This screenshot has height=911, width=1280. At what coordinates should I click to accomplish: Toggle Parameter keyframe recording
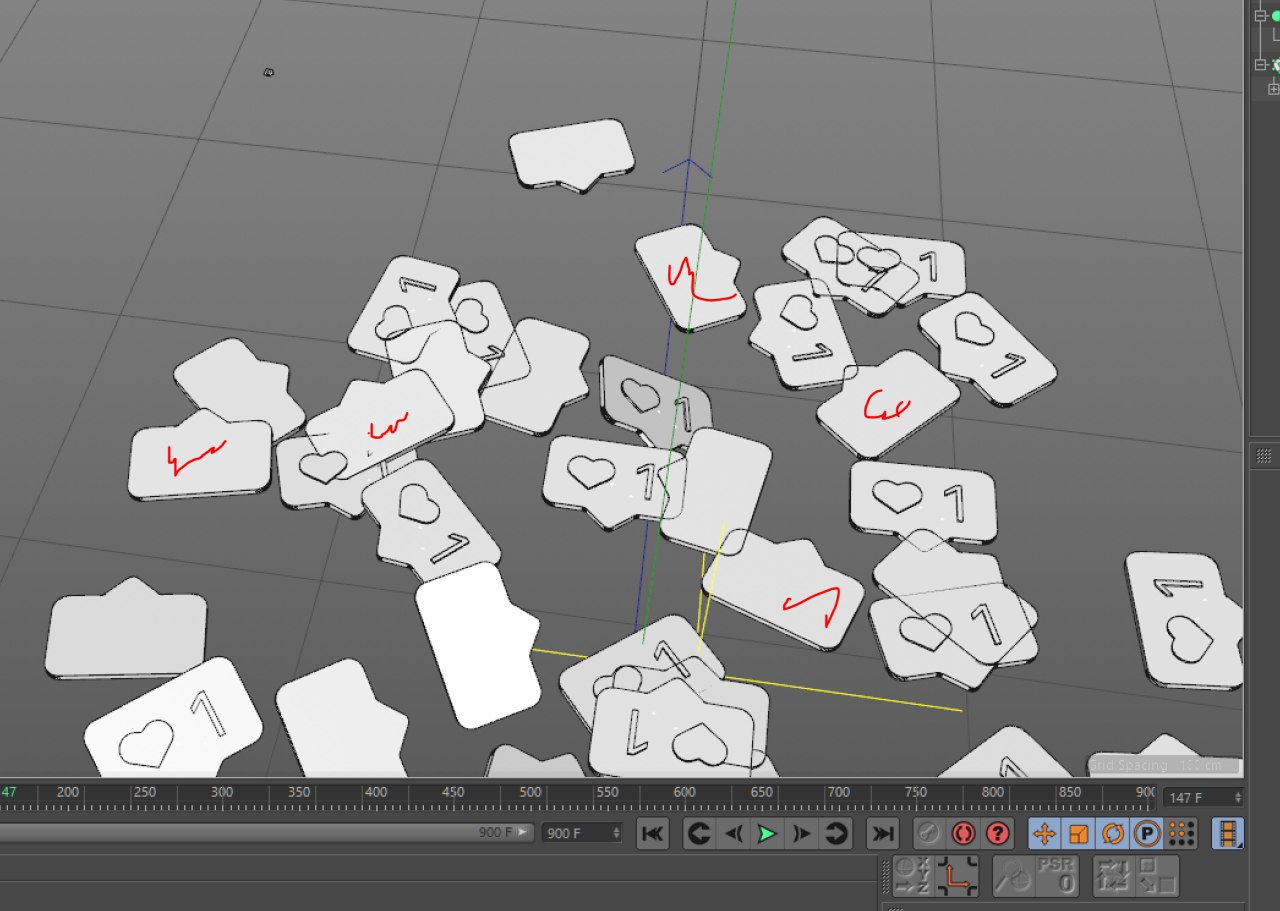click(1146, 833)
